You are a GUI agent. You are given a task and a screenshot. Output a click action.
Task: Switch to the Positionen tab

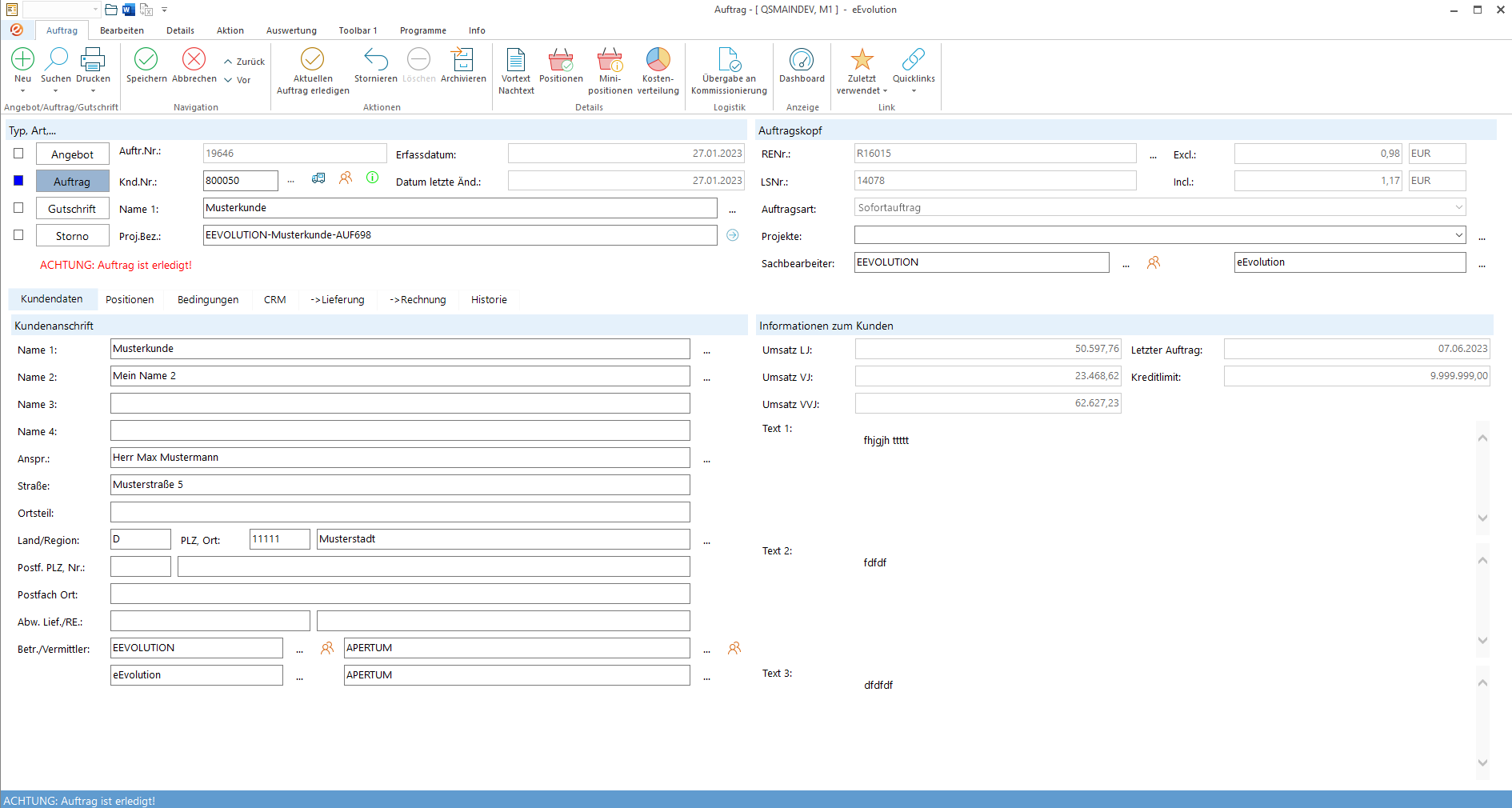coord(130,300)
